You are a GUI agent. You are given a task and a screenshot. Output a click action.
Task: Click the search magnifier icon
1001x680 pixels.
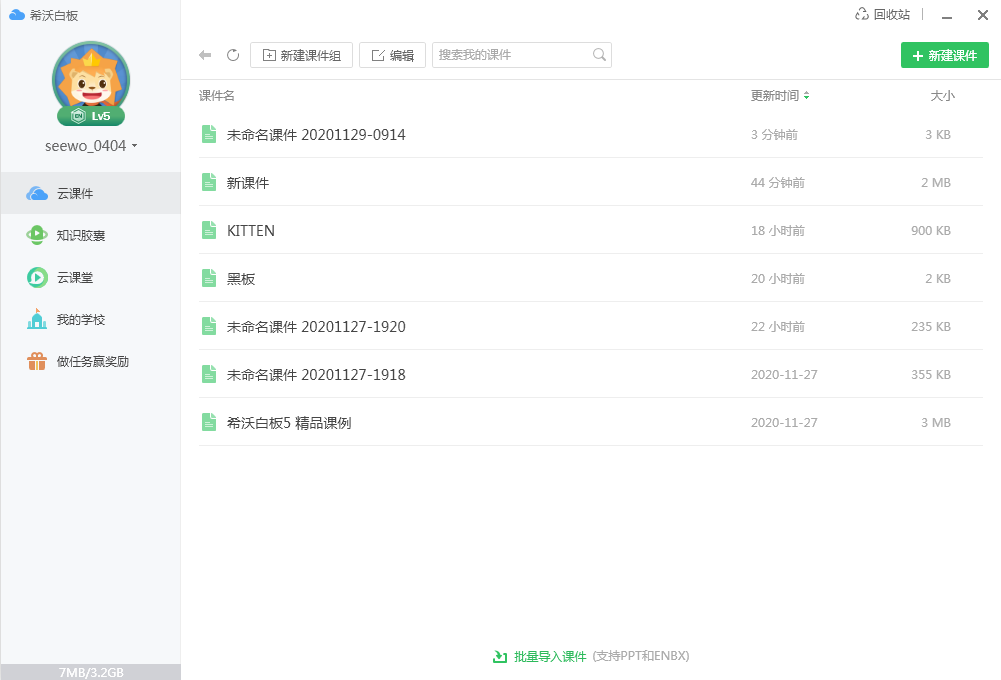[599, 55]
